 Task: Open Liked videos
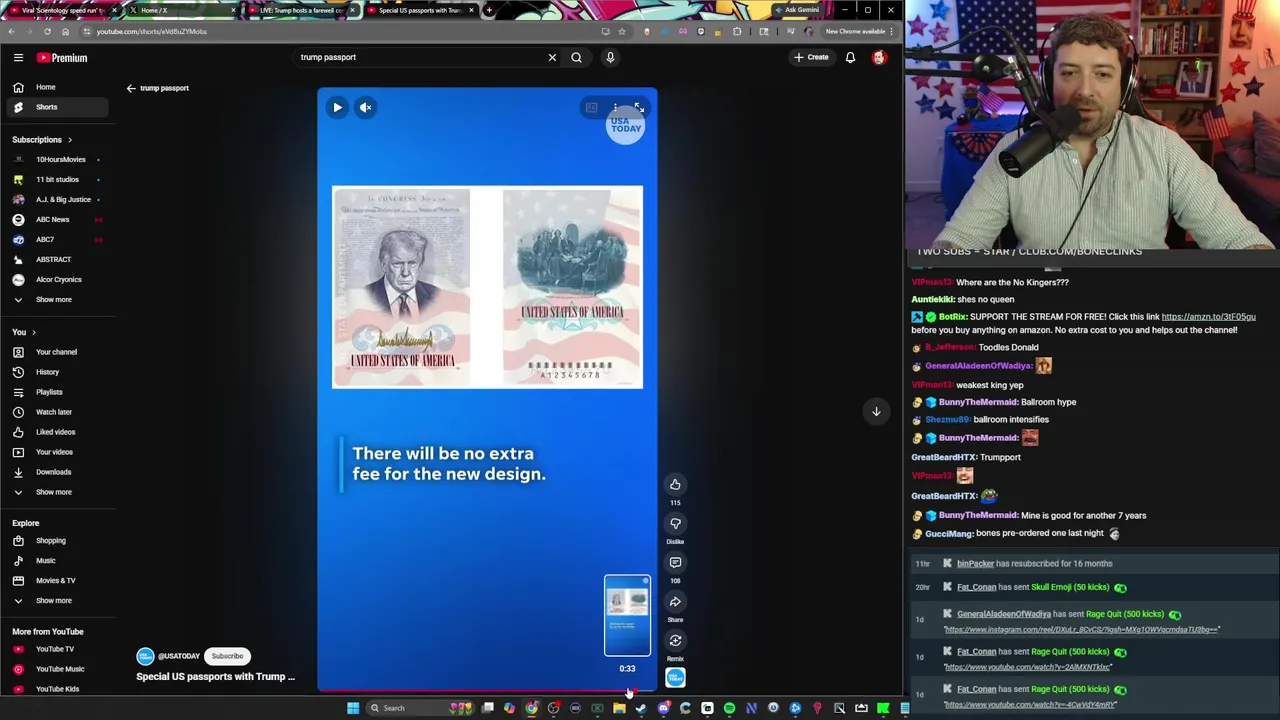58,432
